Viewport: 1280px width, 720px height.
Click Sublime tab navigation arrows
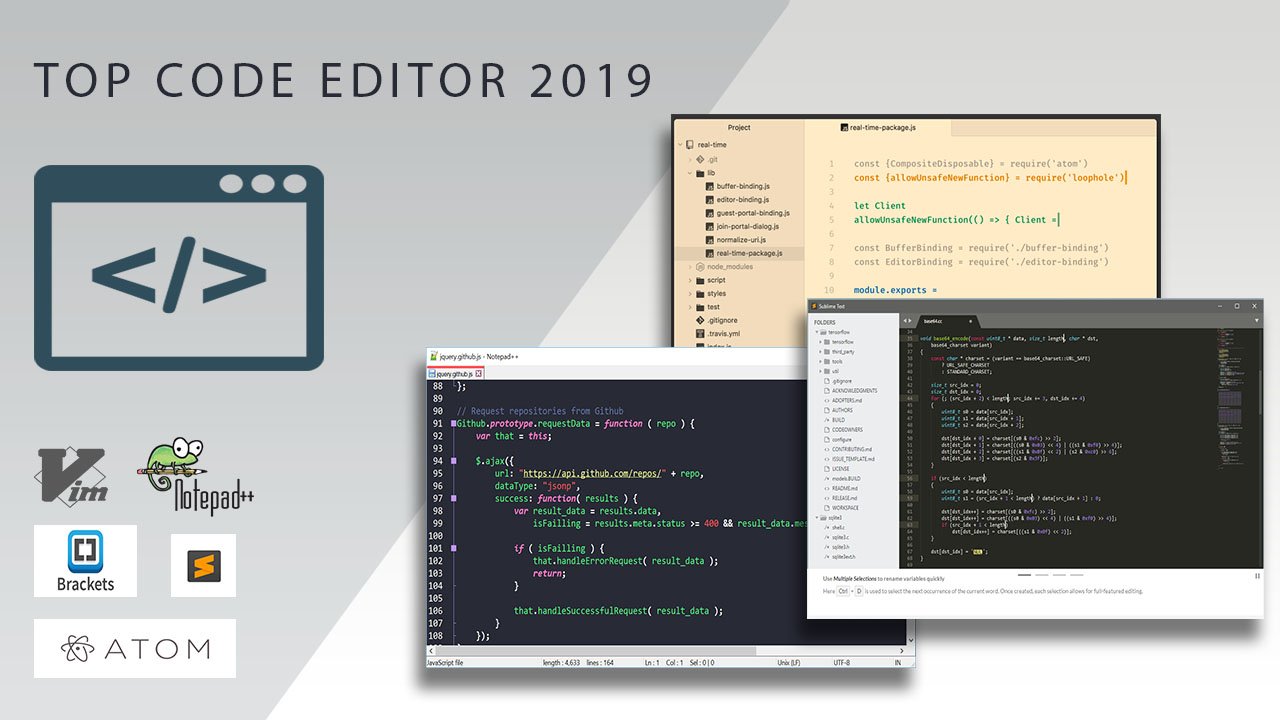tap(907, 320)
